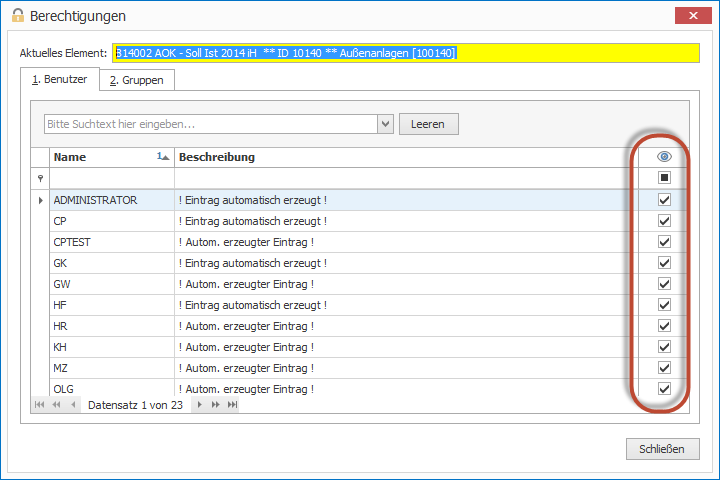Expand the ADMINISTRATOR row indicator
The height and width of the screenshot is (480, 720).
coord(40,200)
